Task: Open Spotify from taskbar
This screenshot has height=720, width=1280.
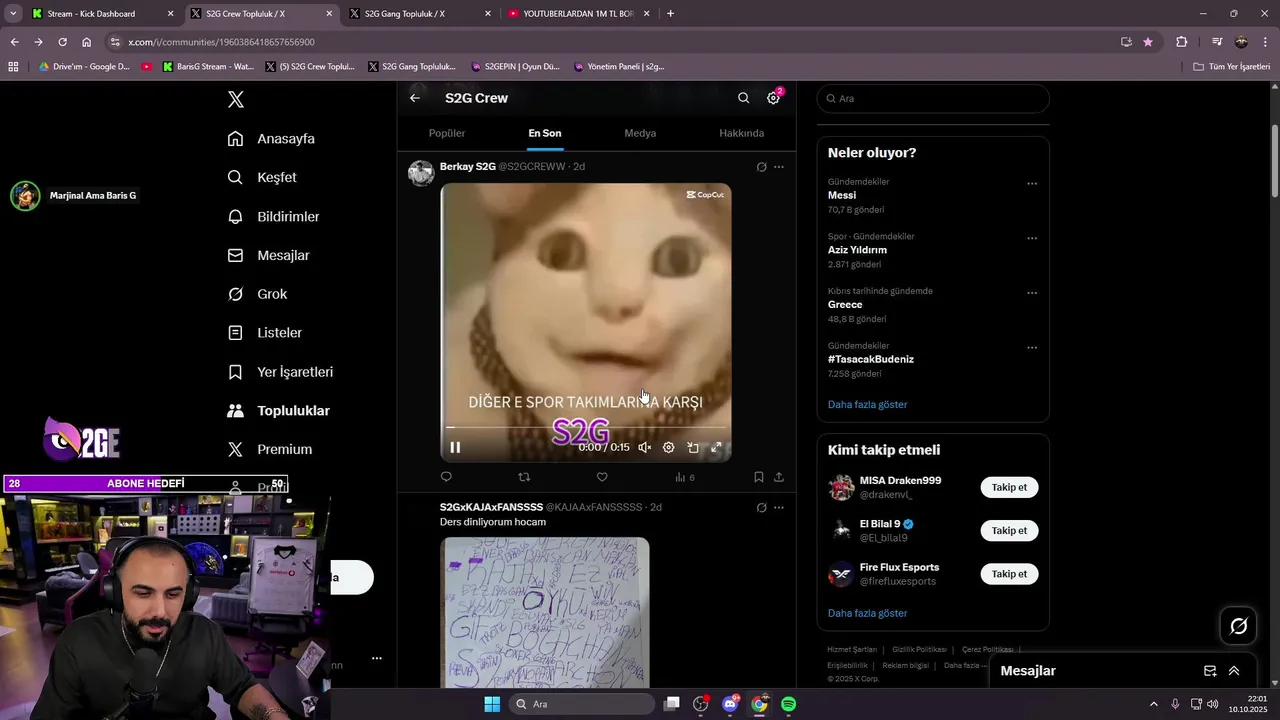Action: tap(788, 704)
